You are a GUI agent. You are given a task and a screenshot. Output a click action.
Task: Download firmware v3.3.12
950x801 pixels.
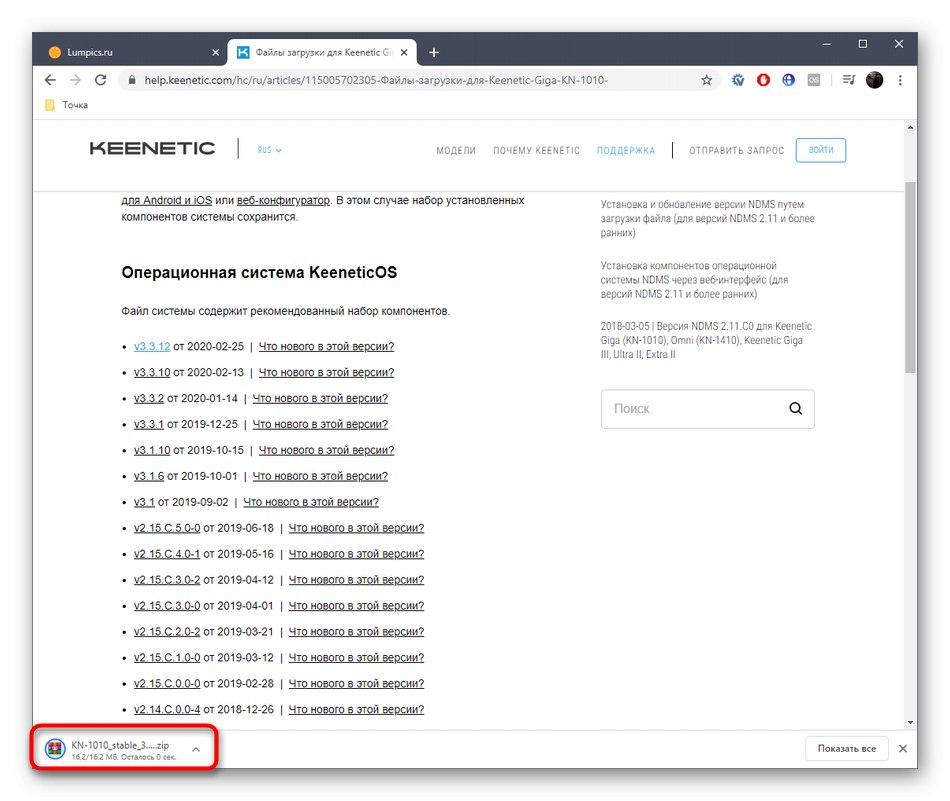[152, 347]
